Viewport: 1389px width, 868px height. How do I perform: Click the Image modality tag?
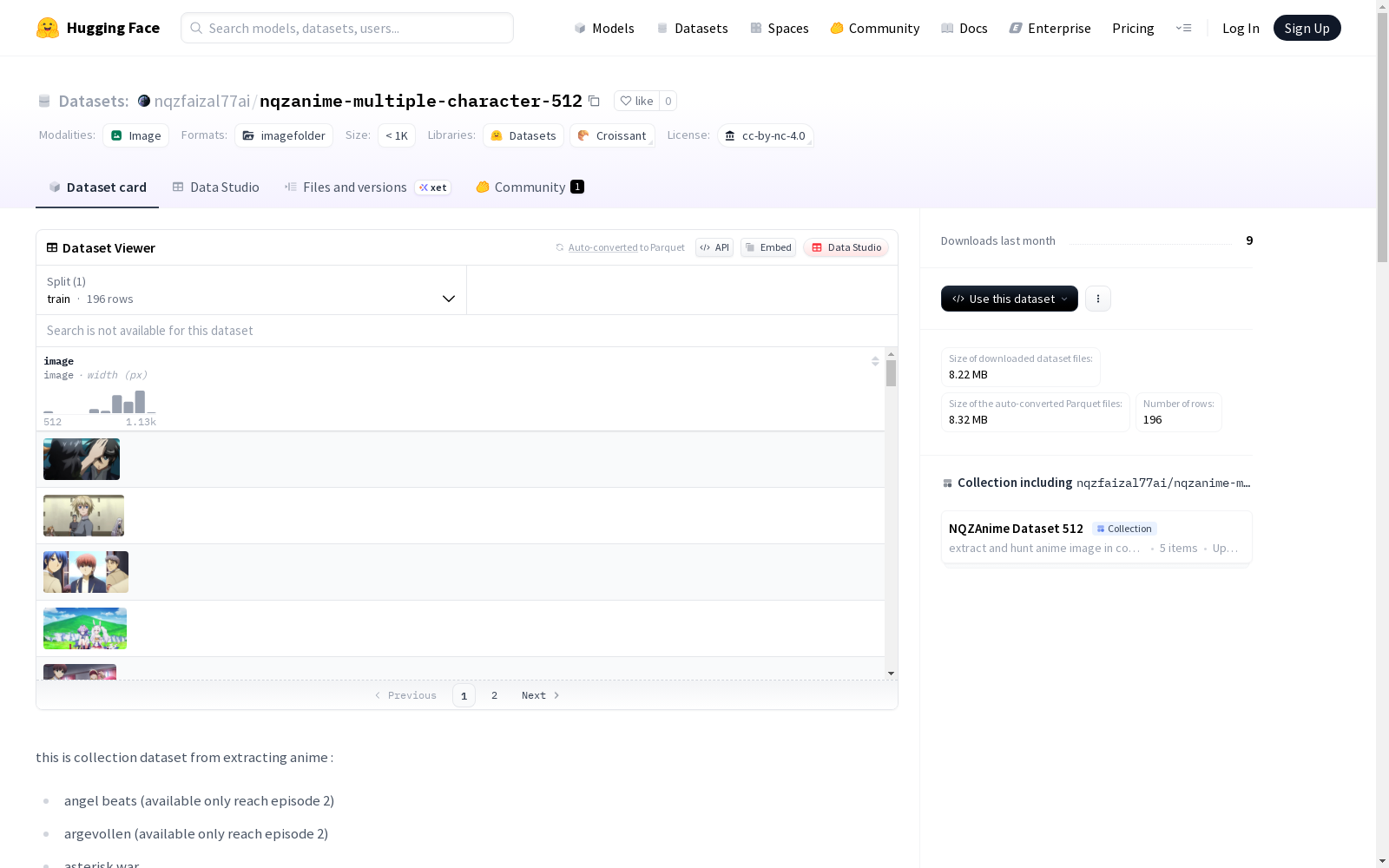[x=136, y=135]
